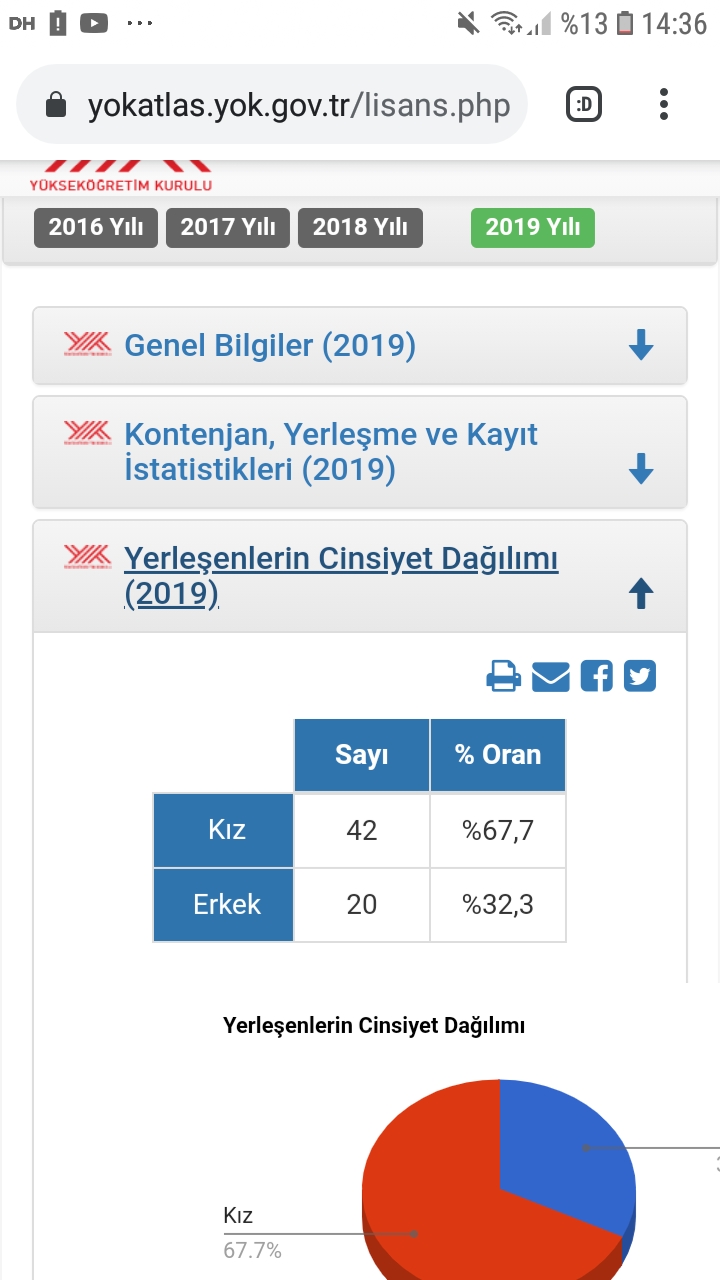This screenshot has width=720, height=1280.
Task: Tap the Yükseköğretim Kurulu logo
Action: click(121, 176)
